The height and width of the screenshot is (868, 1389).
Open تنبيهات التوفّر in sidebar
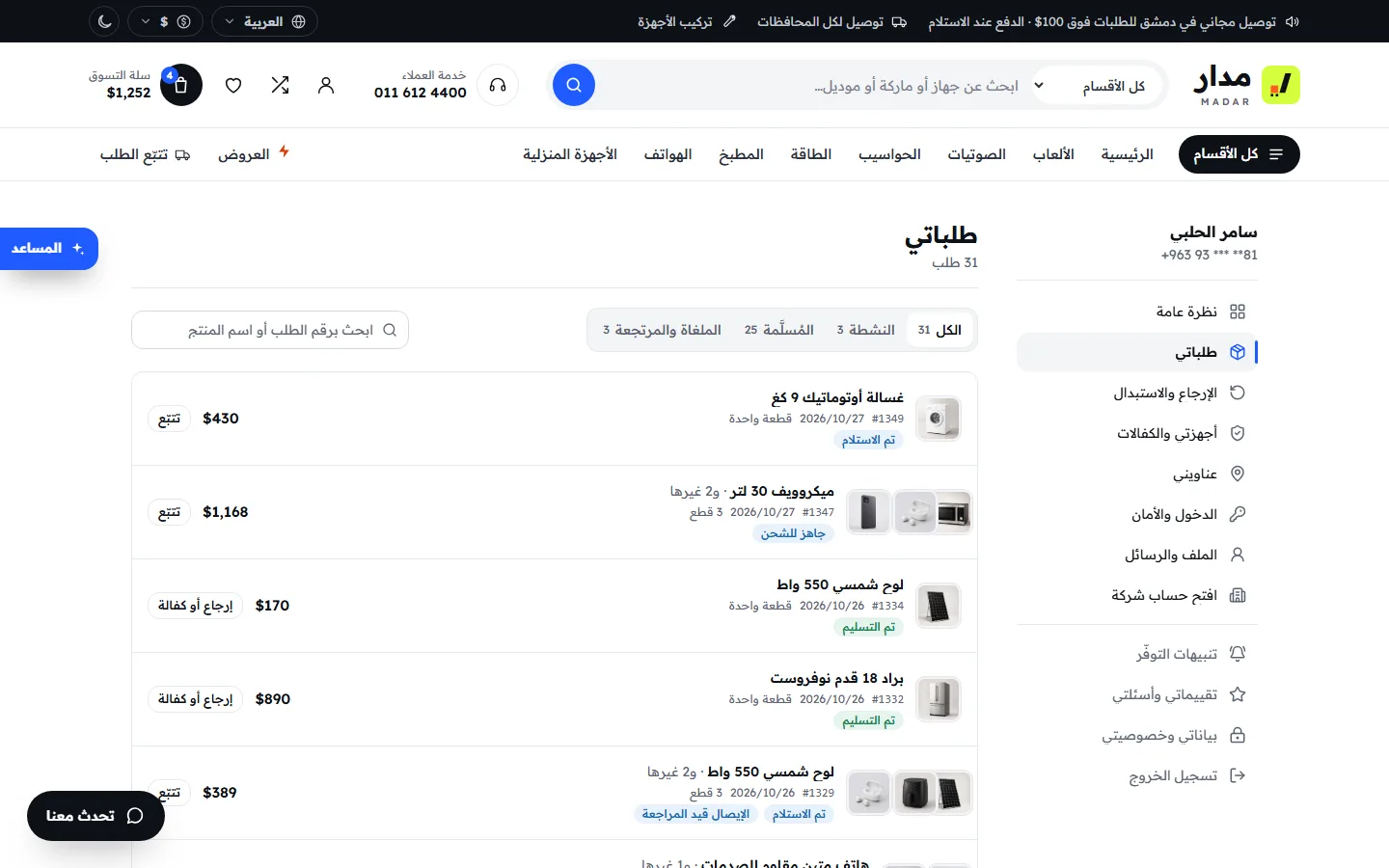1137,654
